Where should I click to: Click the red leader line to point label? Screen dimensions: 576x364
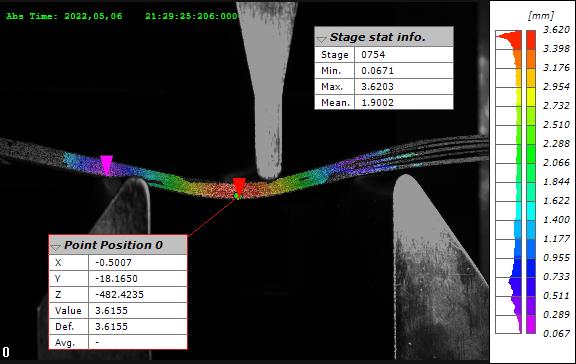(212, 217)
